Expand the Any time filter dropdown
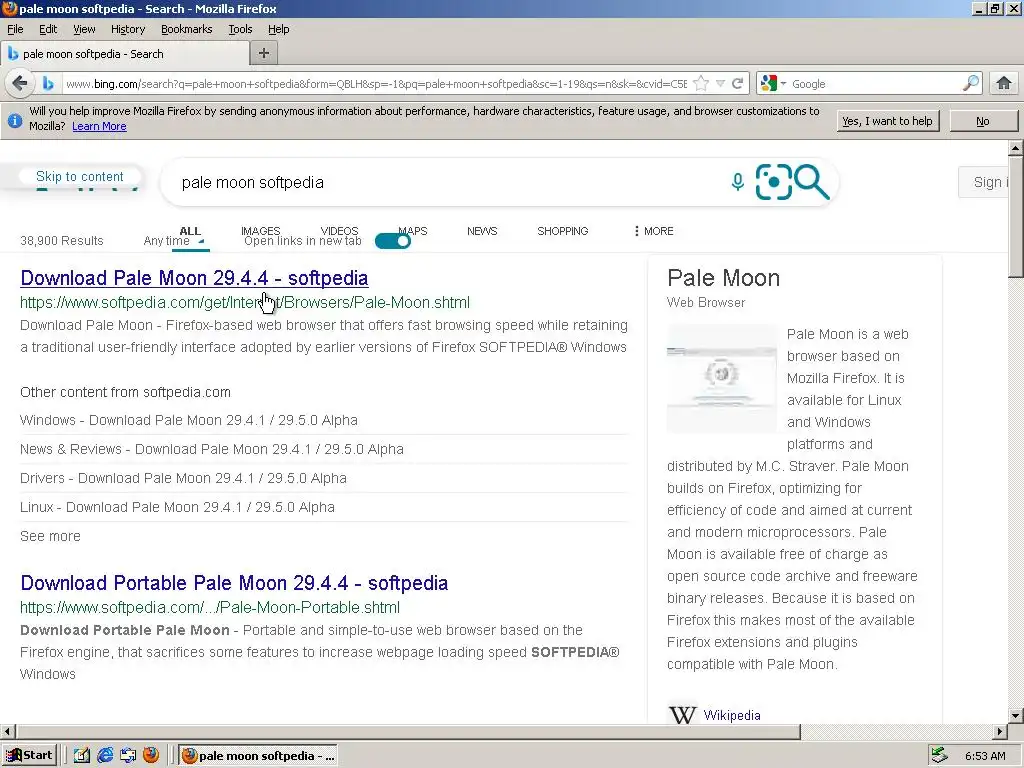 [174, 241]
